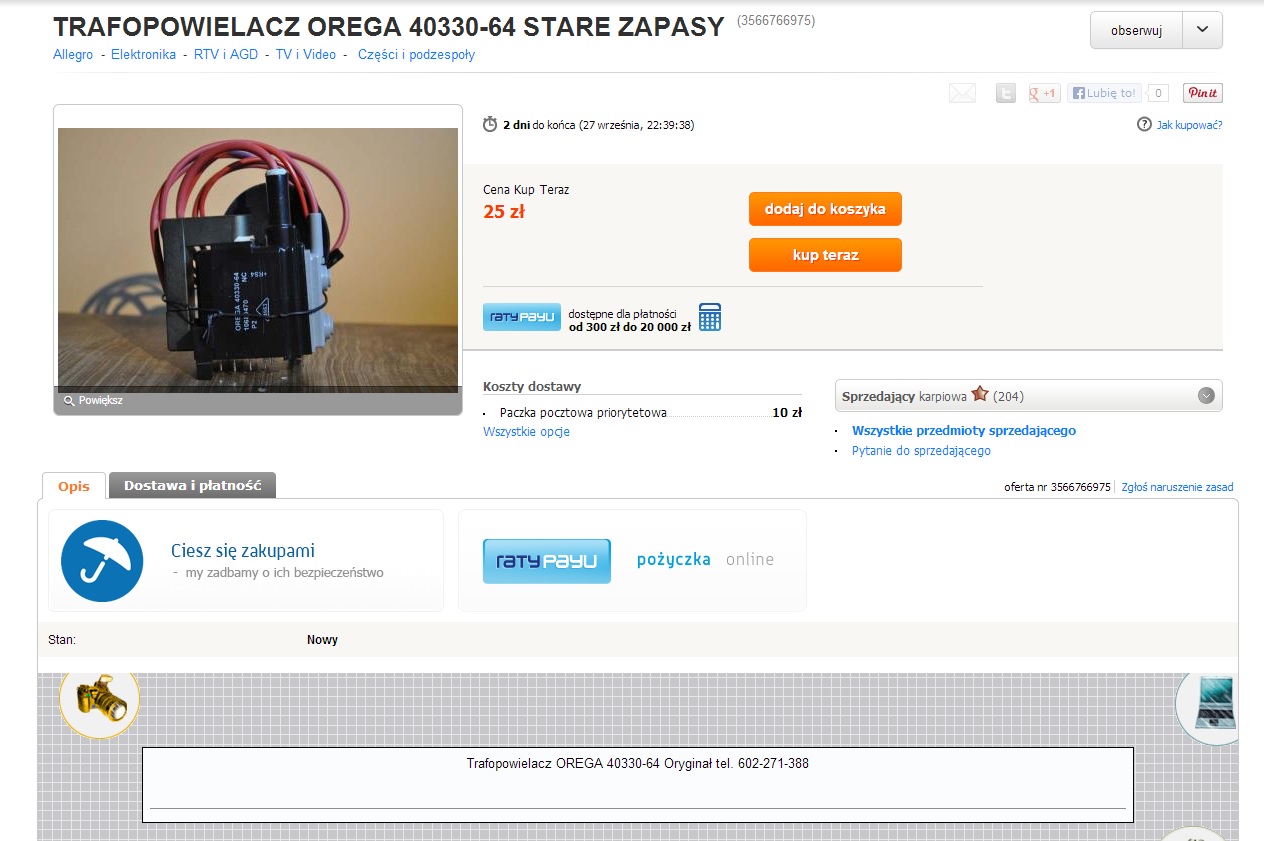Click the kup teraz button
Screen dimensions: 1264x841
pyautogui.click(x=825, y=255)
